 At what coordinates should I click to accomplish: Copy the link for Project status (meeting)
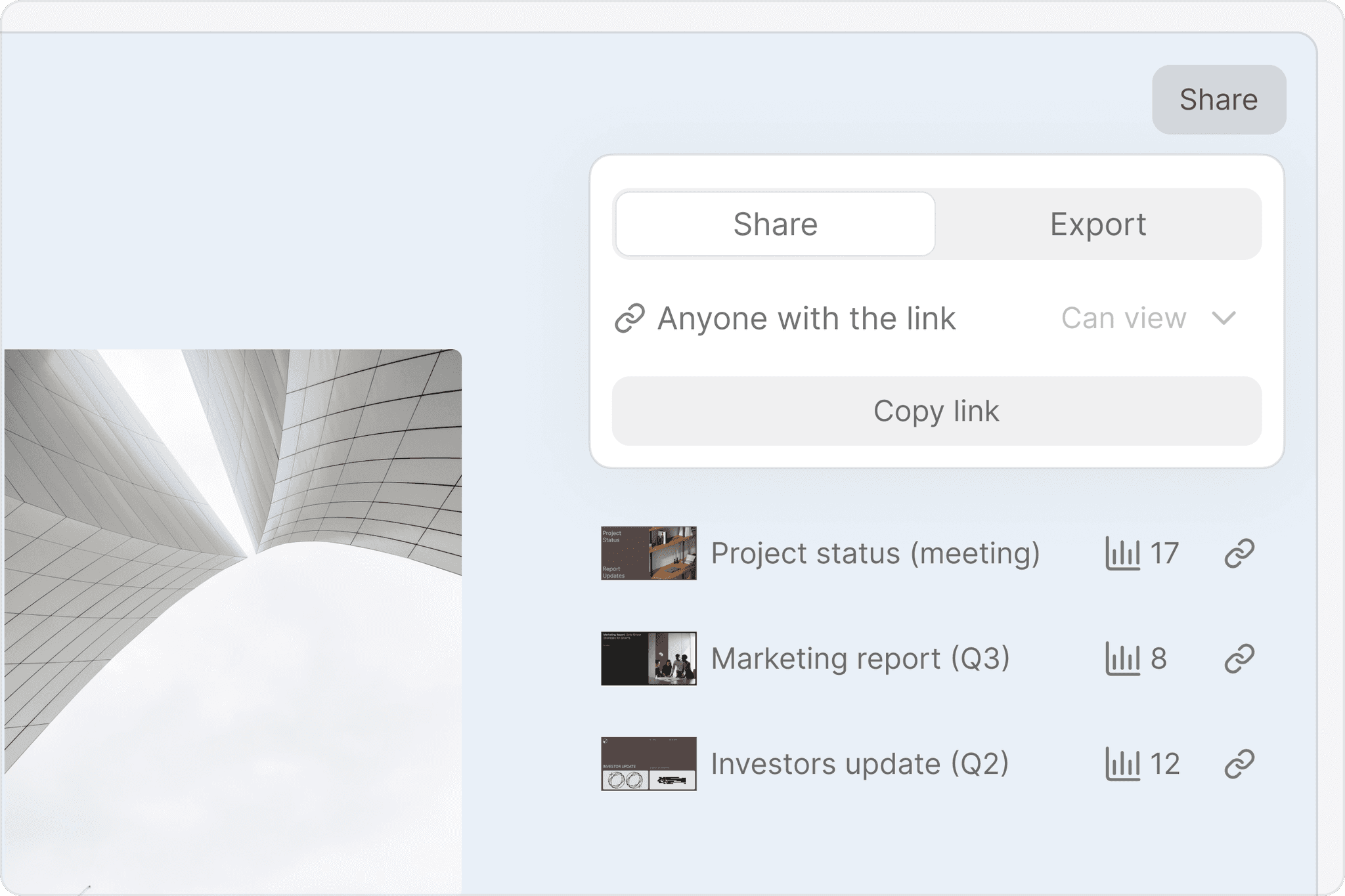(x=1240, y=553)
